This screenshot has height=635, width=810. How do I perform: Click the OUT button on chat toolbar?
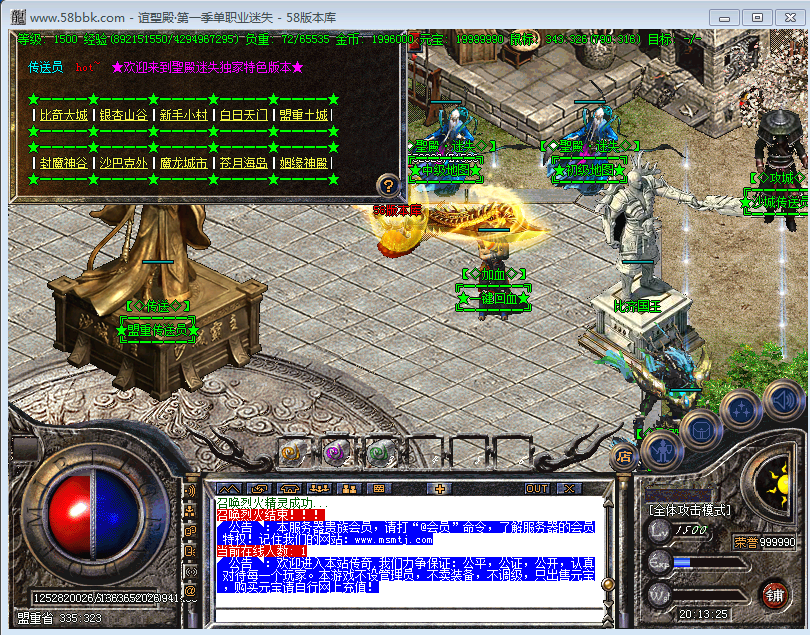click(x=537, y=489)
